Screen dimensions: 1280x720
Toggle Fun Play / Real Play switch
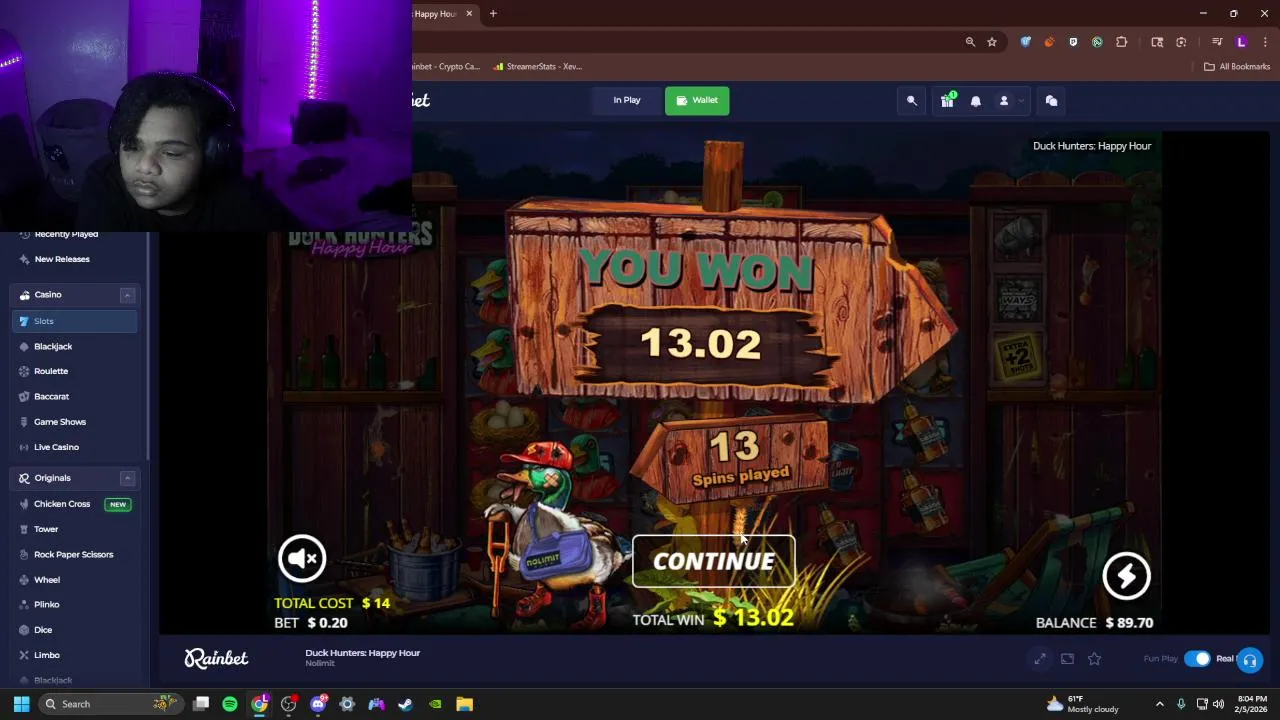coord(1197,658)
